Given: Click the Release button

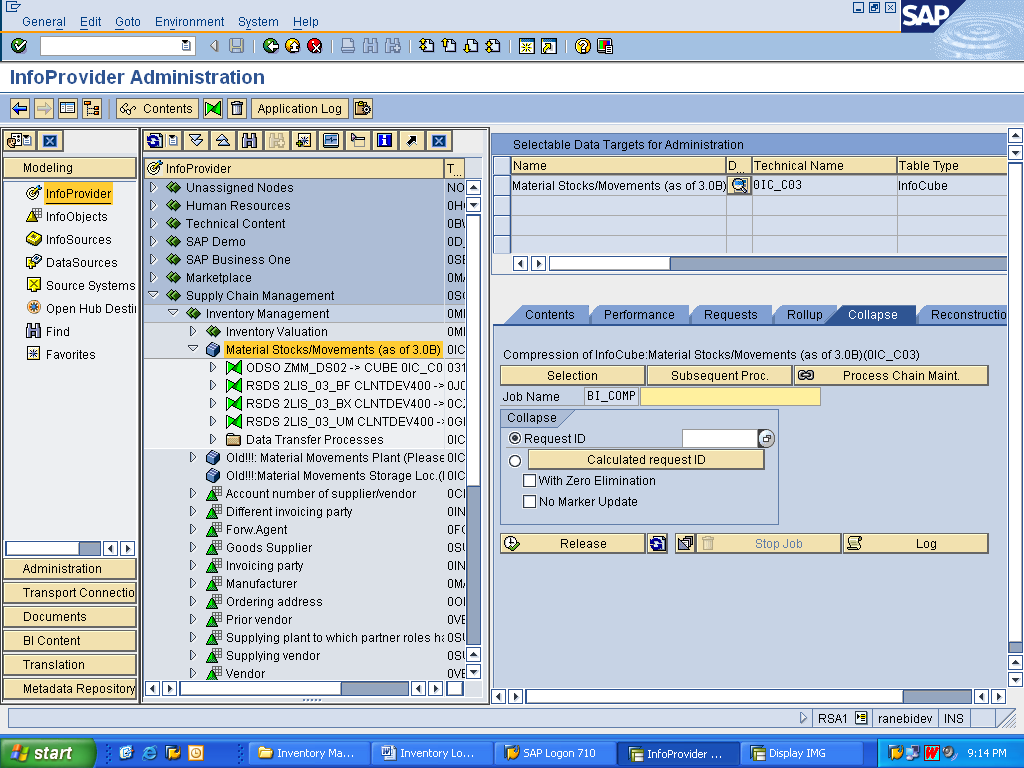Looking at the screenshot, I should pyautogui.click(x=573, y=543).
